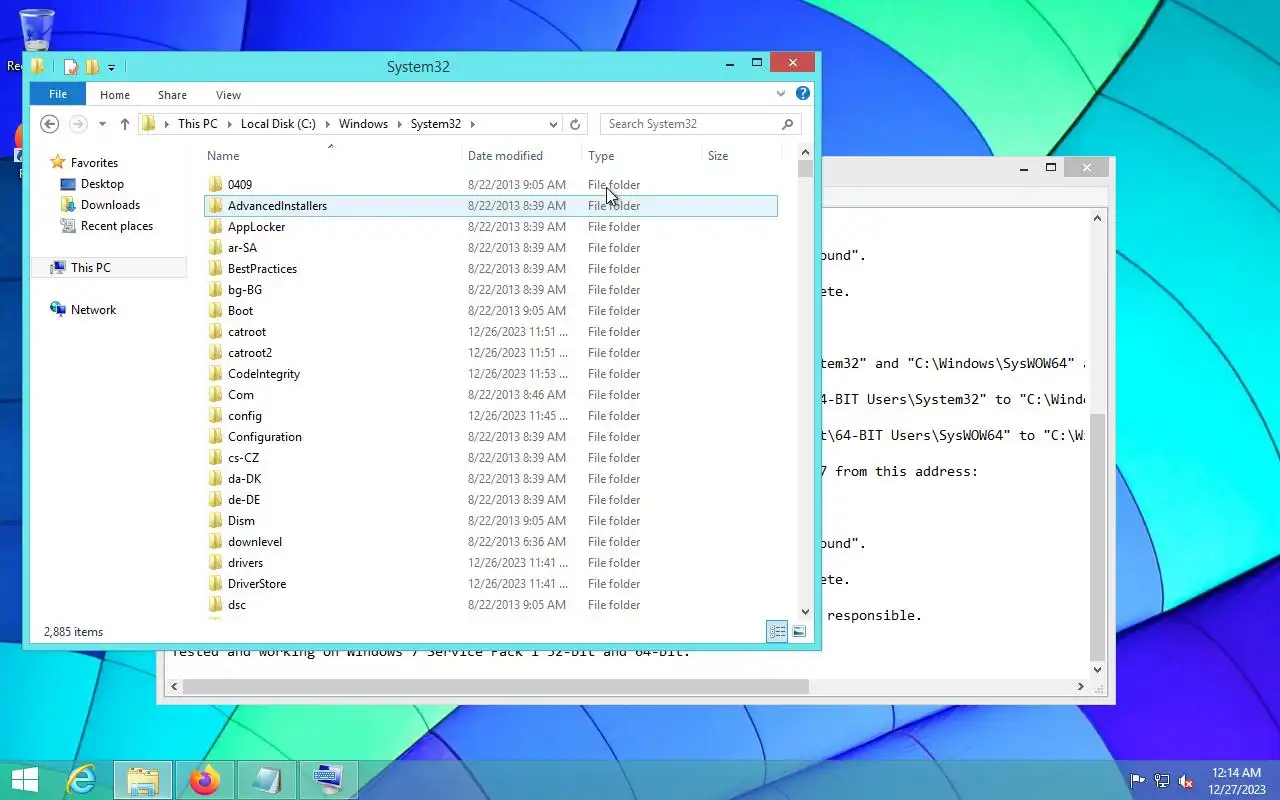Open Downloads in the navigation pane
Viewport: 1280px width, 800px height.
pos(110,205)
